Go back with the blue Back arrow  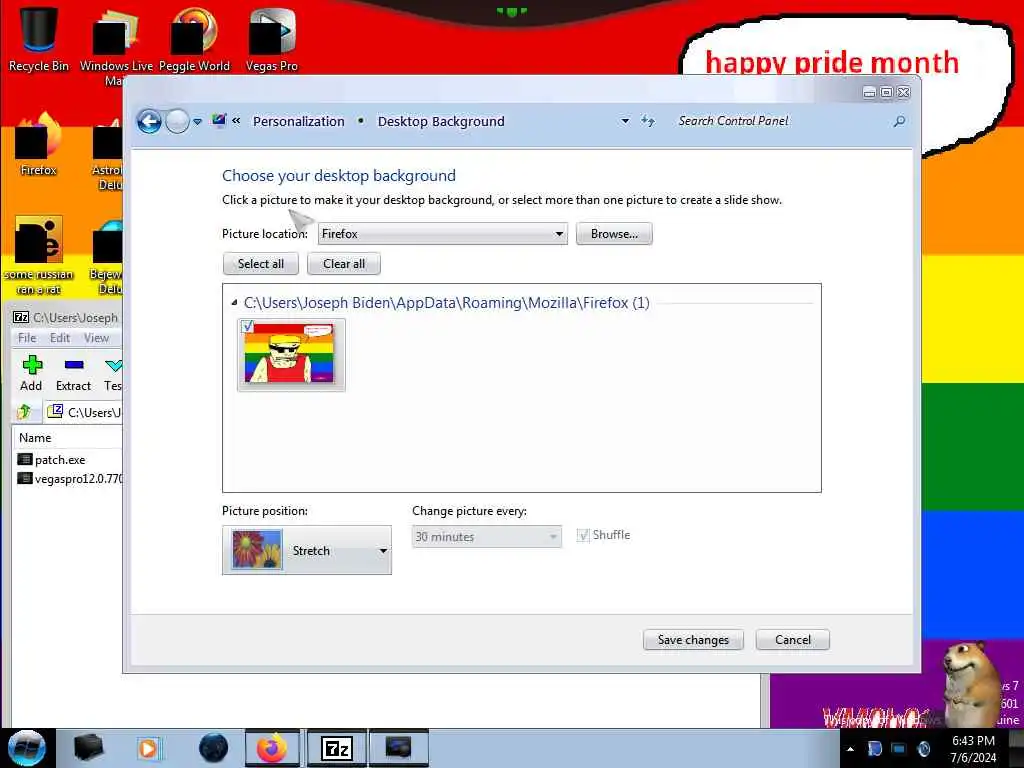(149, 121)
